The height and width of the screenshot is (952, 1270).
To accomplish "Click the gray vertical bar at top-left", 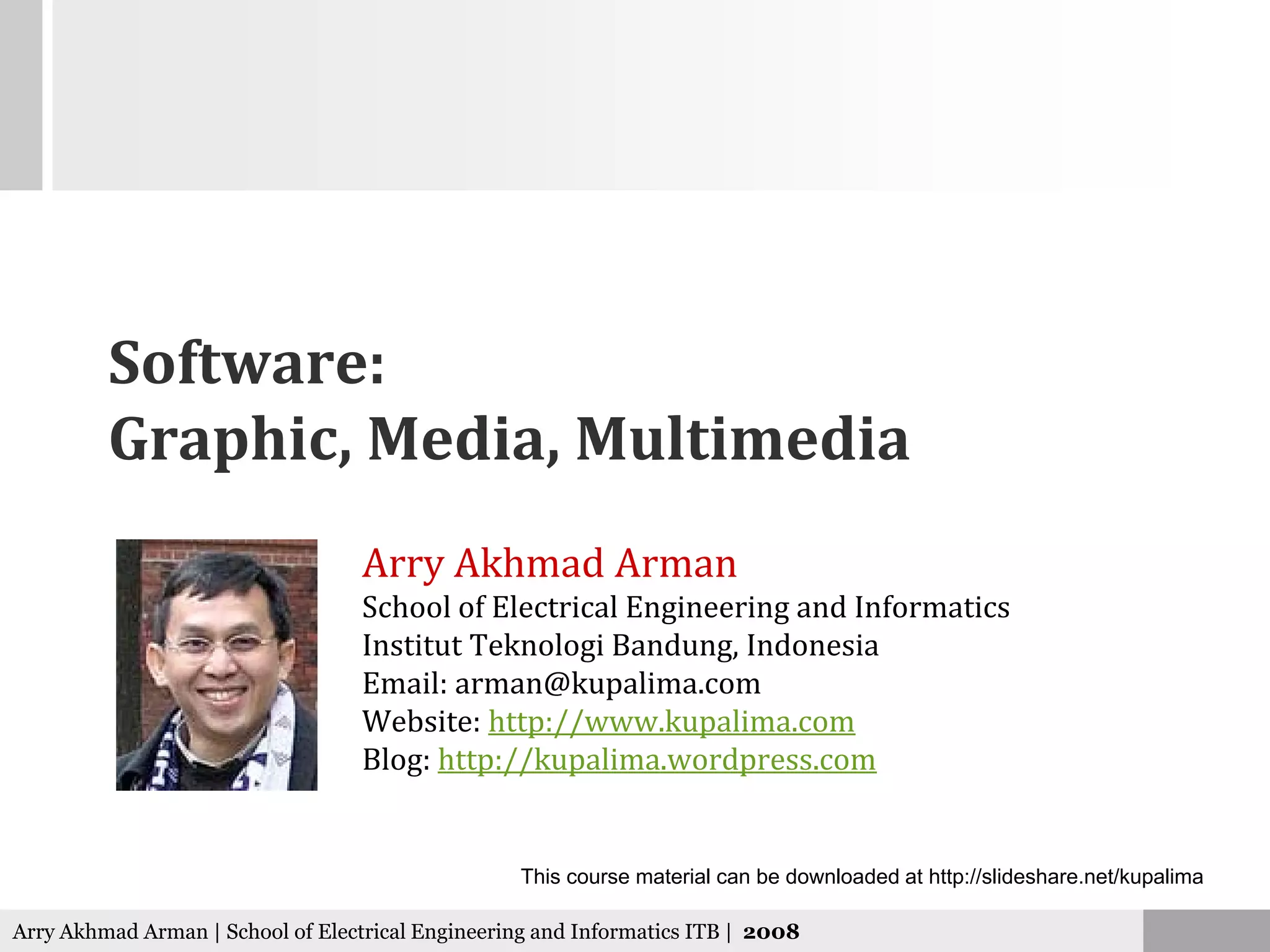I will 20,94.
